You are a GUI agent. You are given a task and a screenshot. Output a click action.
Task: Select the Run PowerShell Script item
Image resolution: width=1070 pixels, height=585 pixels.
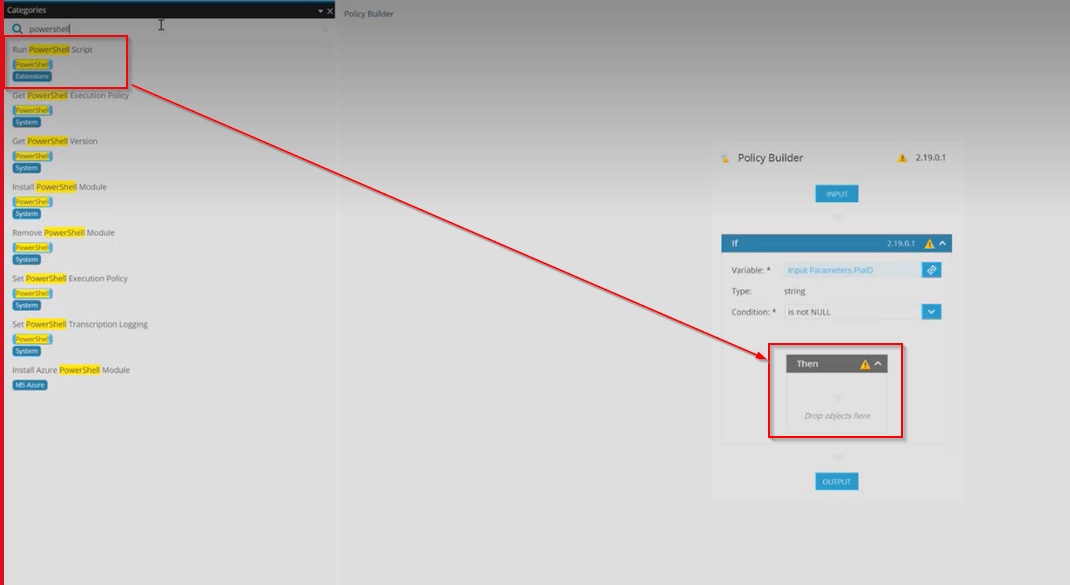point(52,50)
